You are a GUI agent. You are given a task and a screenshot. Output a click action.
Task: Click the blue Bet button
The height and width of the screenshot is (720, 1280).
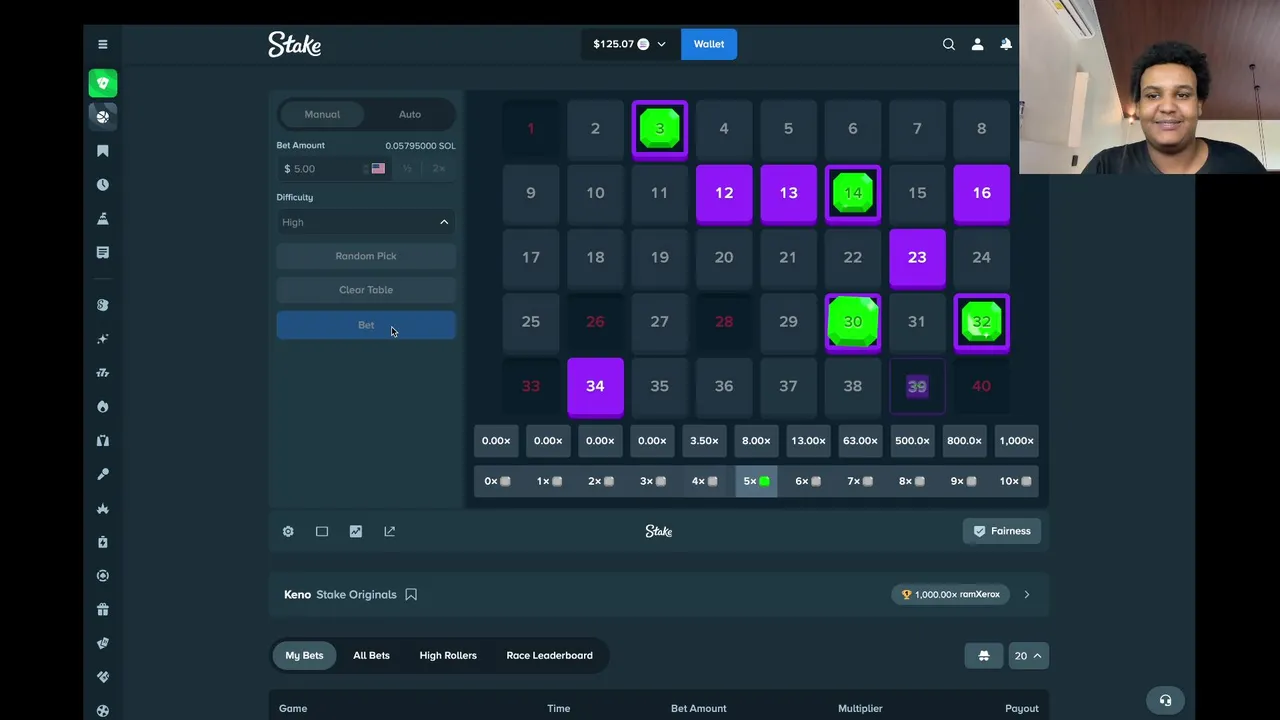click(366, 325)
